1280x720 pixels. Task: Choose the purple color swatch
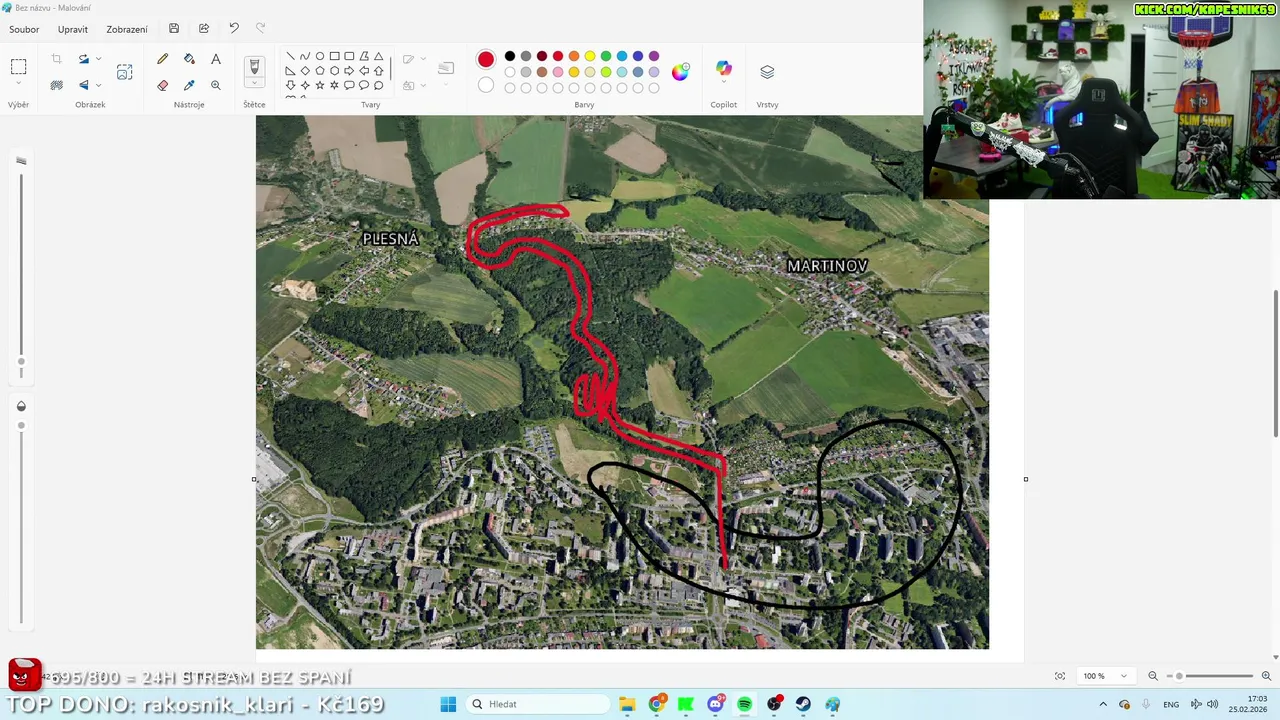(654, 56)
